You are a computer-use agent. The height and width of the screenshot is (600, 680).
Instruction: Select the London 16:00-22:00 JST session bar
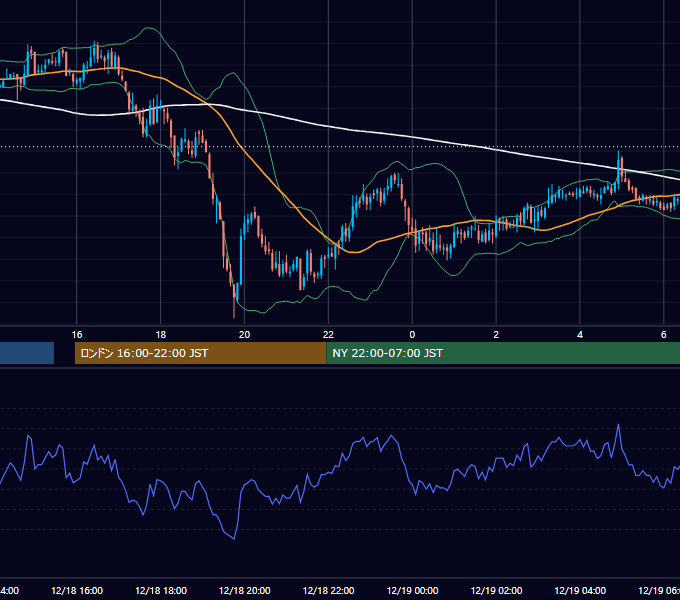point(200,353)
